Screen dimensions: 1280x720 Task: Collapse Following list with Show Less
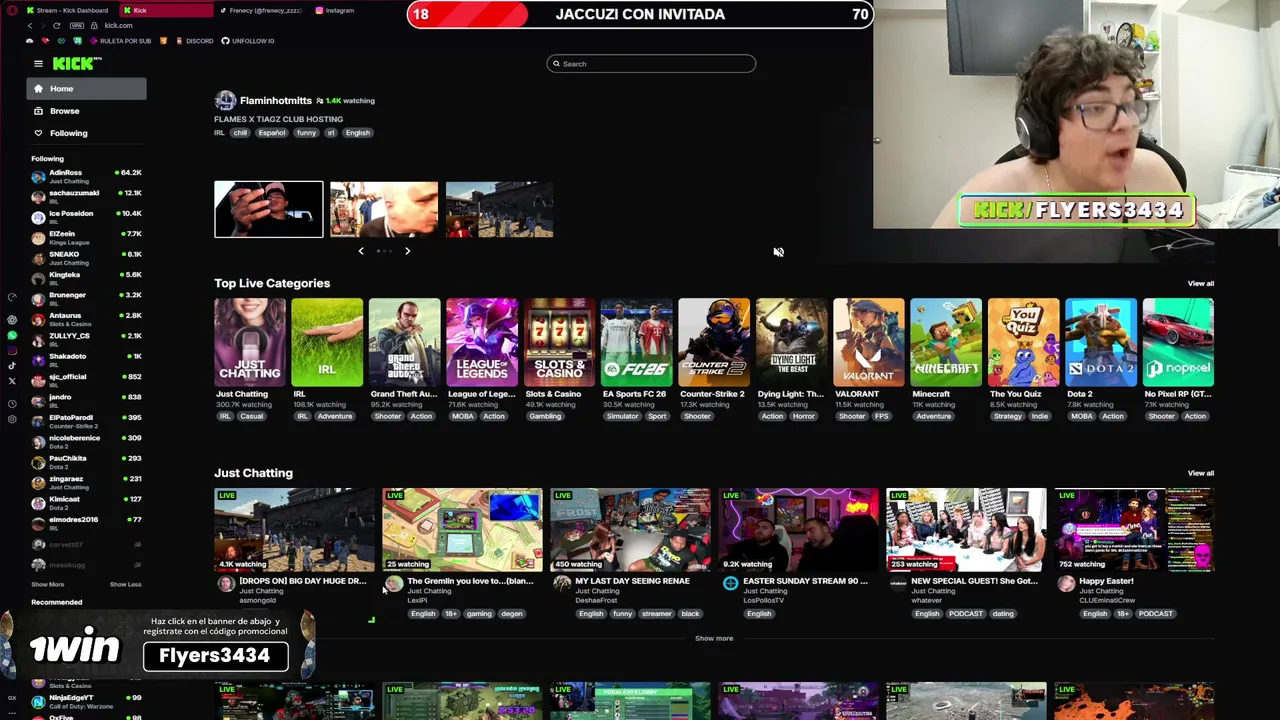[x=125, y=584]
